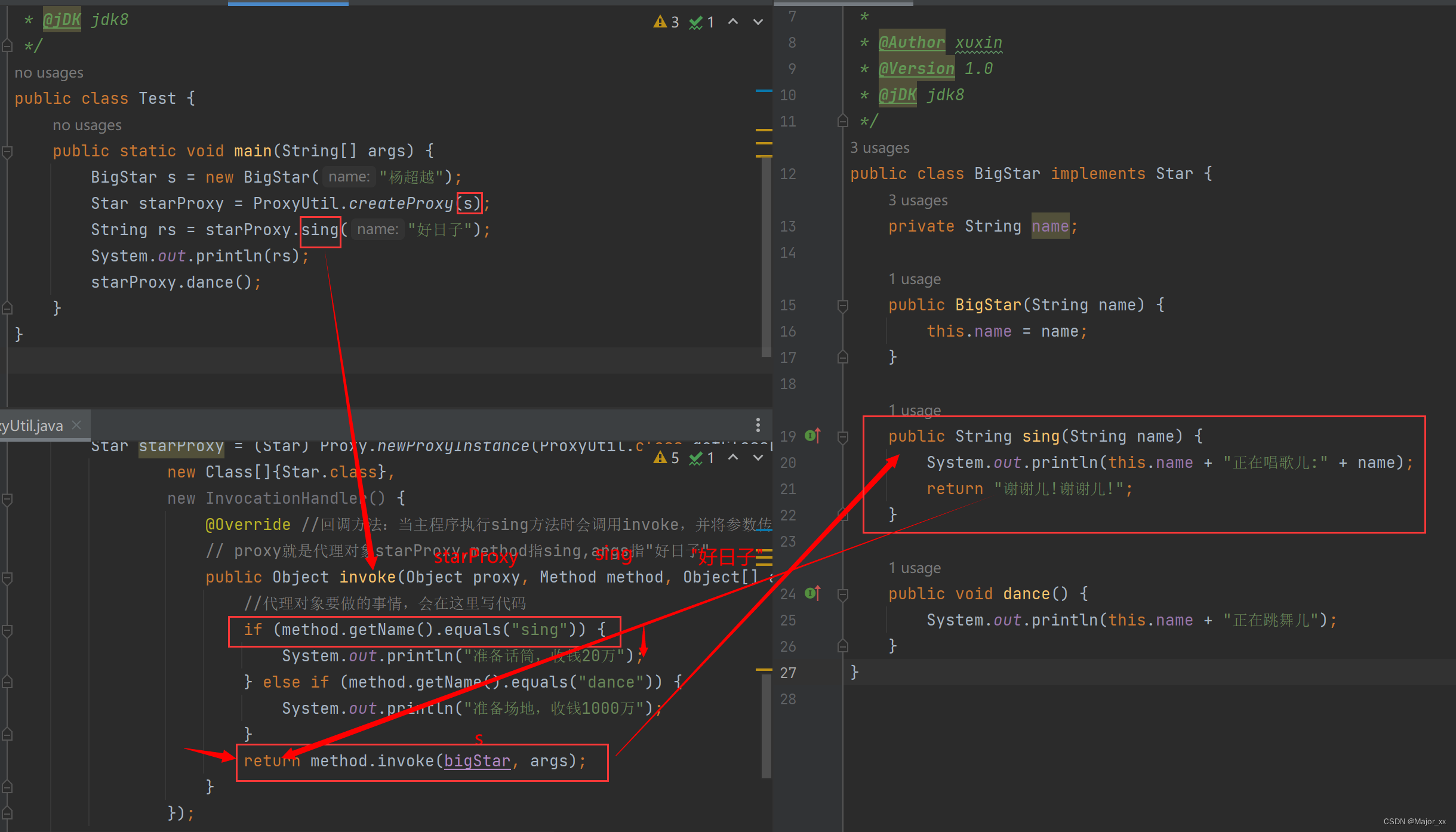Click the ProxyUtil editor vertical scrollbar
The height and width of the screenshot is (832, 1456).
tap(767, 725)
